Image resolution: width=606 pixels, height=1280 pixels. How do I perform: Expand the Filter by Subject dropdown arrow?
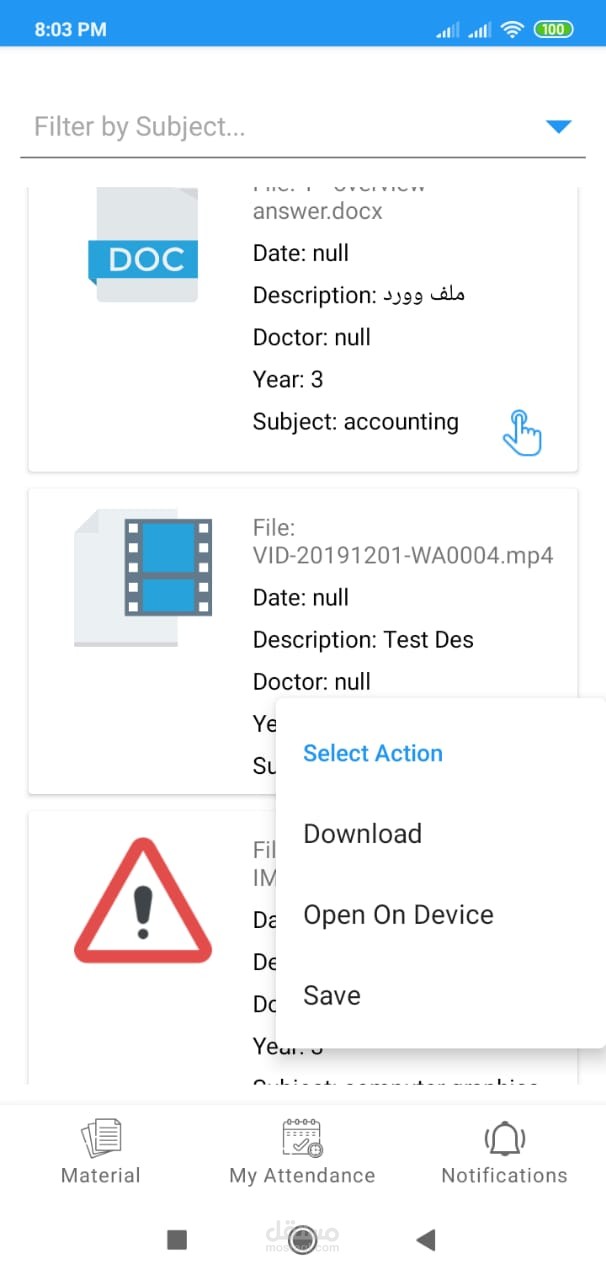pyautogui.click(x=558, y=127)
